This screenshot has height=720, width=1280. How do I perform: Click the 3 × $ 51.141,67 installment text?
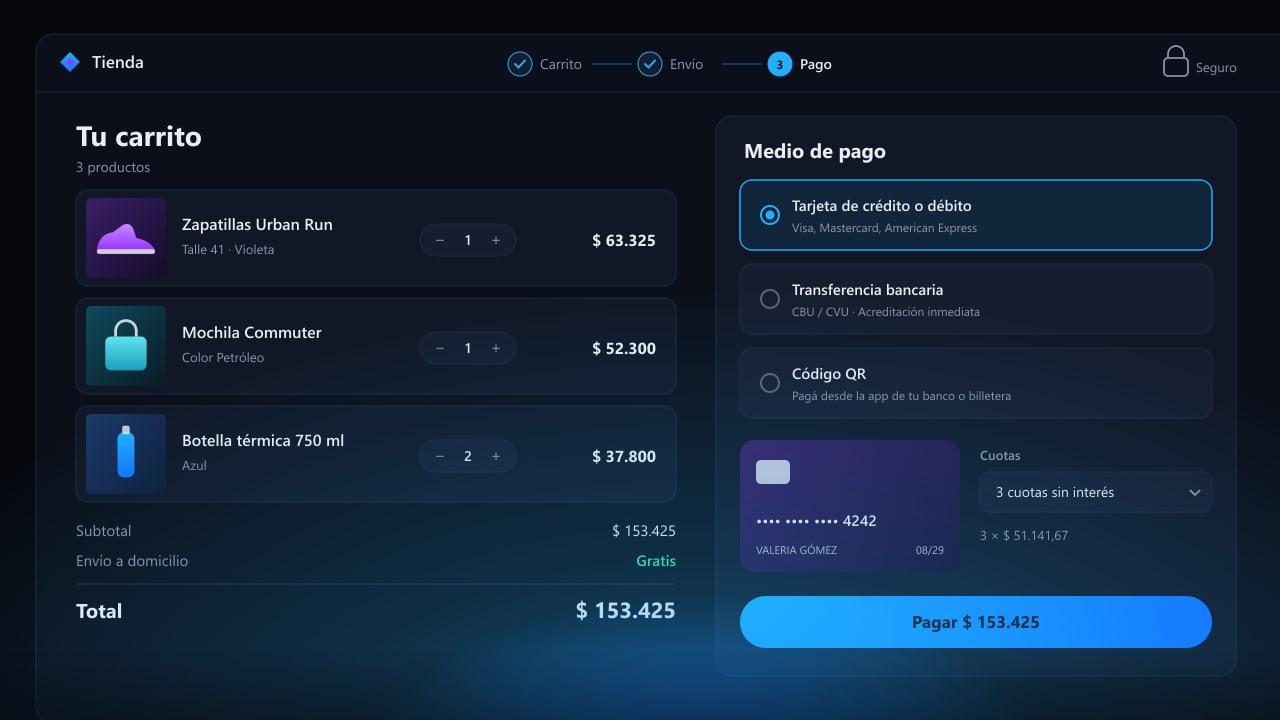coord(1024,535)
